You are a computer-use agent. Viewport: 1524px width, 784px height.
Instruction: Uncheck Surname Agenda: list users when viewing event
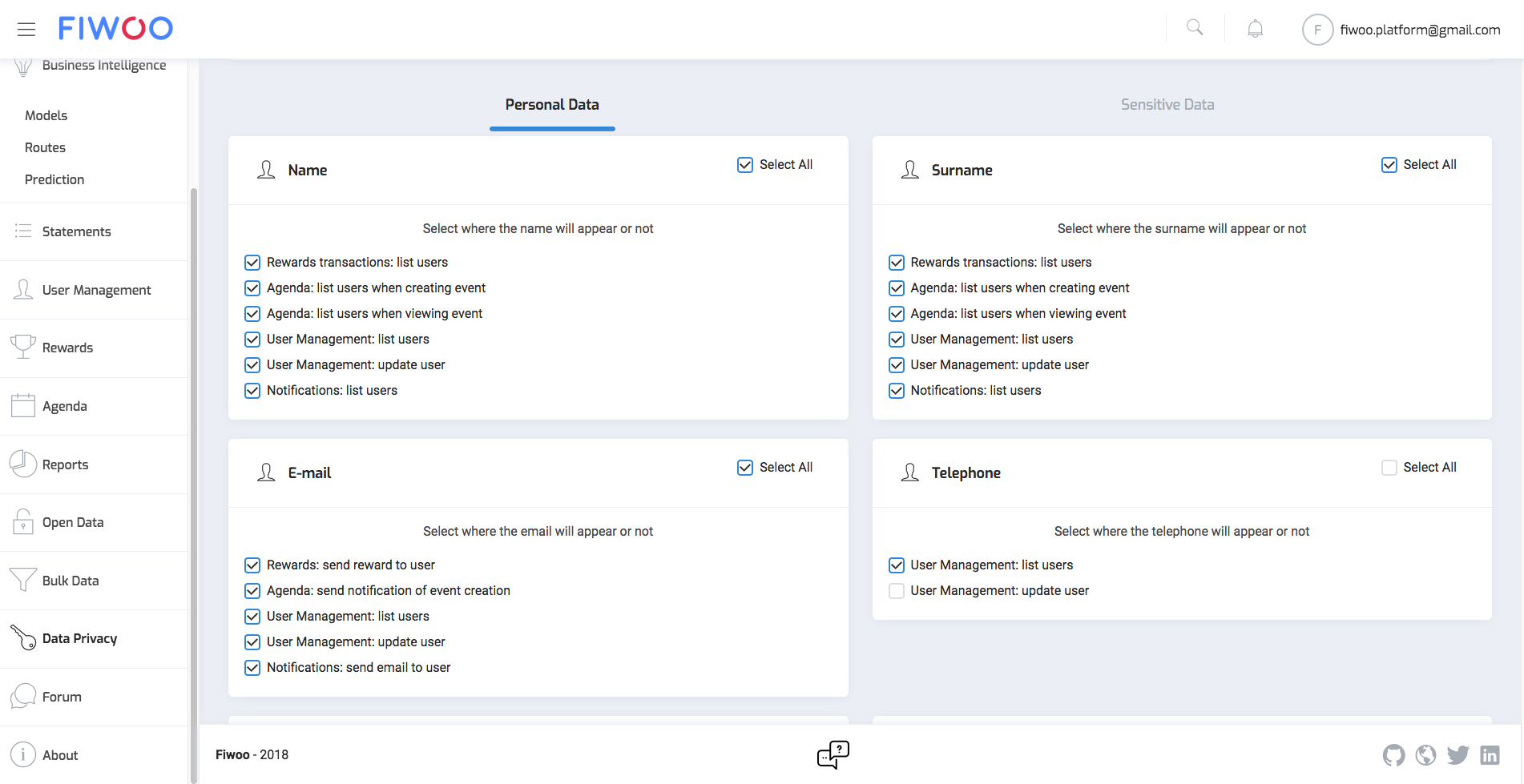pyautogui.click(x=897, y=314)
